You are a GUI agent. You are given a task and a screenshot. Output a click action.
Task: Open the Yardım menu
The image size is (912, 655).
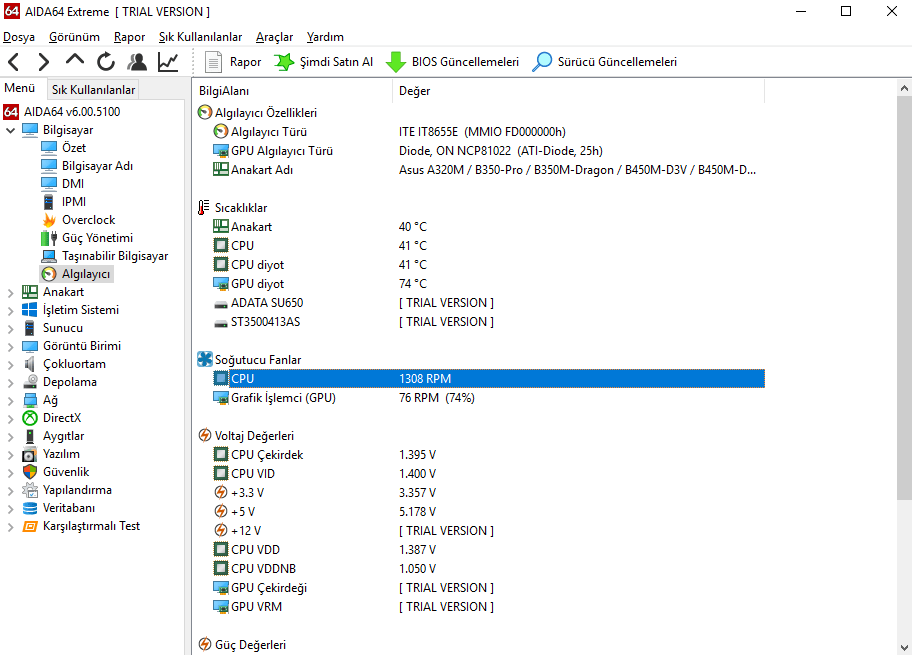pos(325,37)
